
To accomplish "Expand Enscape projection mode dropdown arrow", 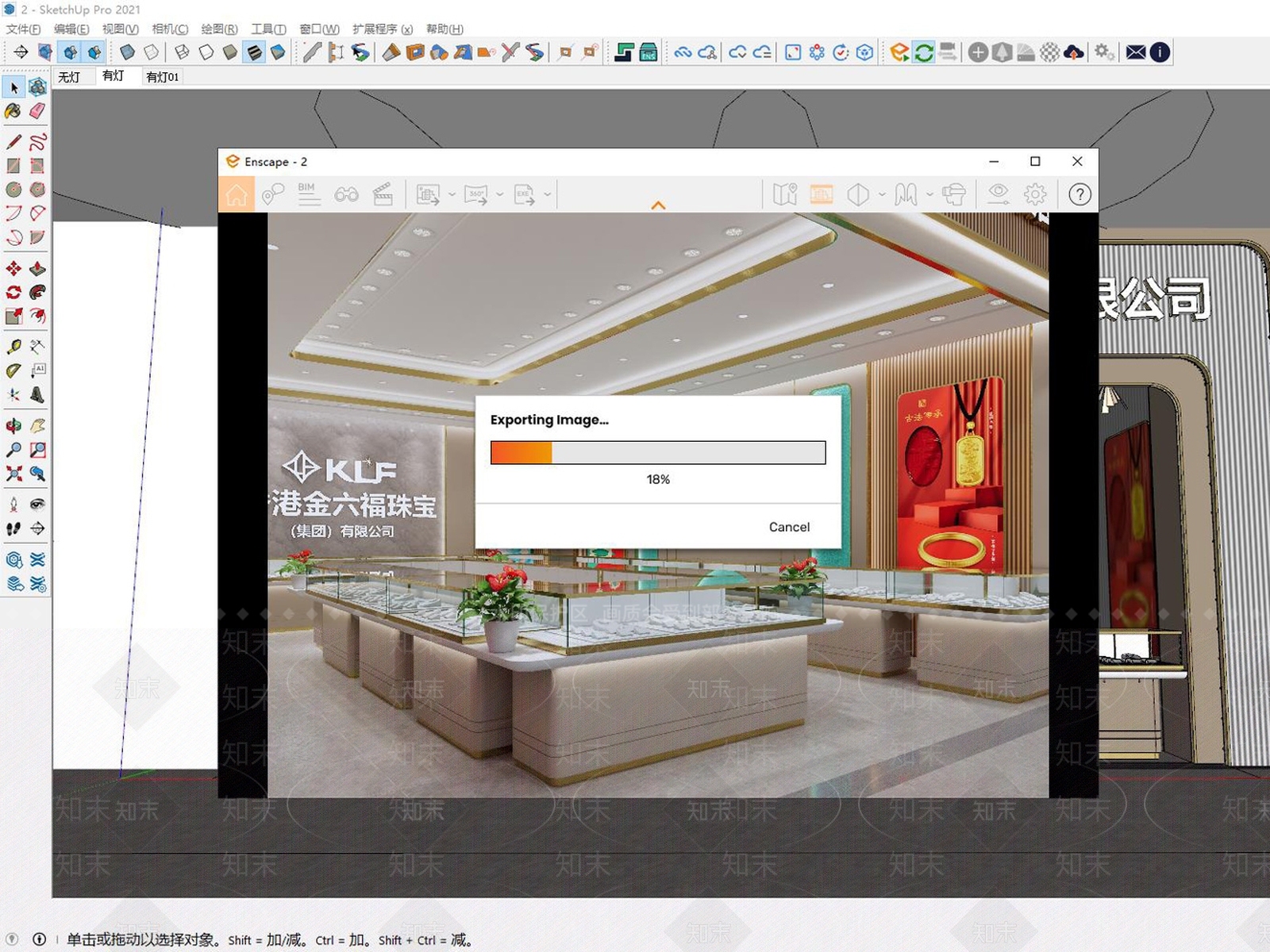I will pos(882,194).
